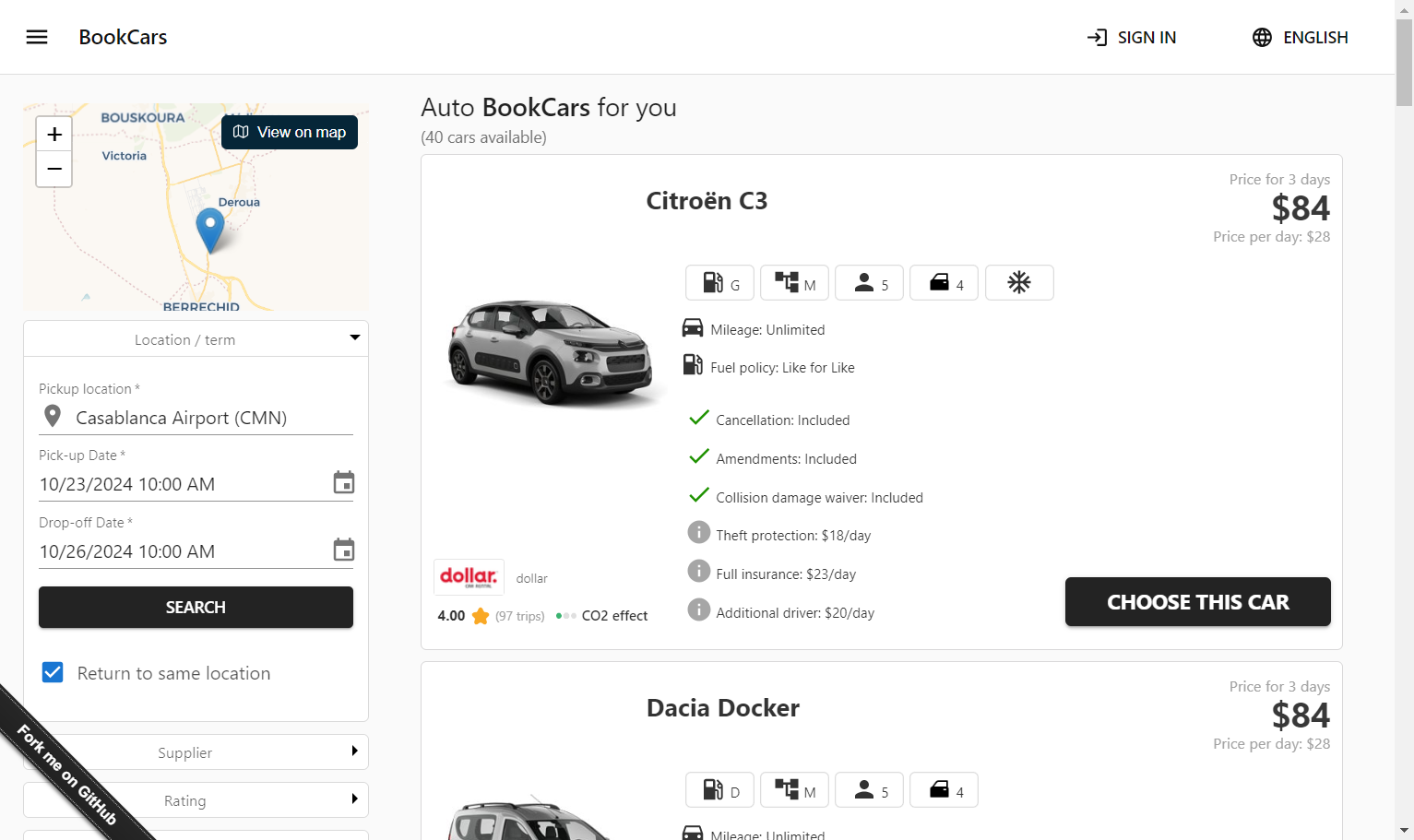Open the hamburger navigation menu
Image resolution: width=1414 pixels, height=840 pixels.
click(37, 37)
